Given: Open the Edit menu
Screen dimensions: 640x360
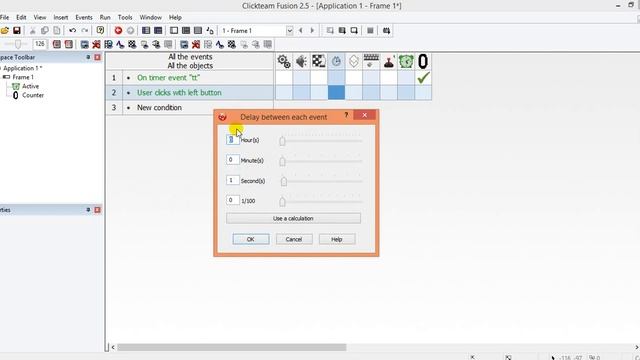Looking at the screenshot, I should (x=21, y=18).
